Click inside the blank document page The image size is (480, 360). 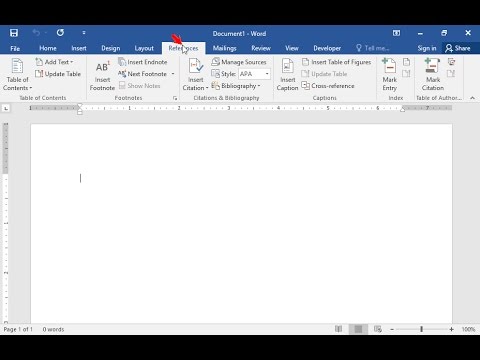click(x=241, y=223)
